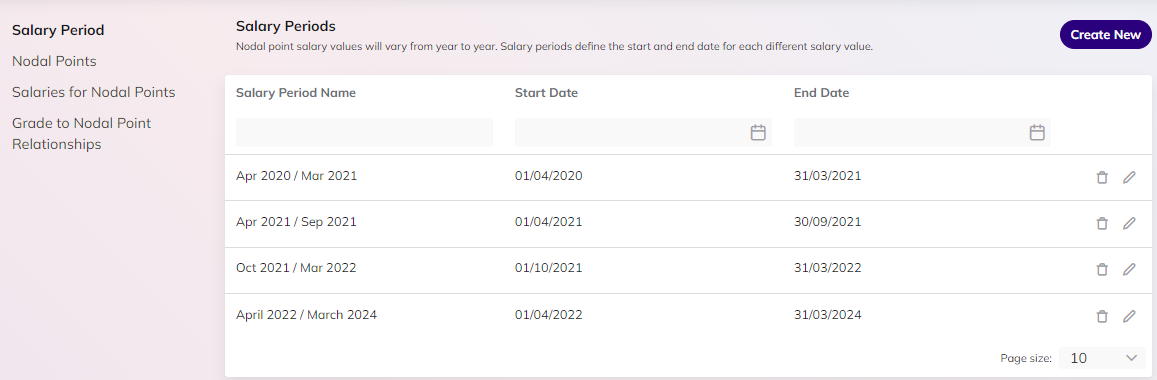Go to Salaries for Nodal Points
This screenshot has height=380, width=1157.
click(94, 92)
